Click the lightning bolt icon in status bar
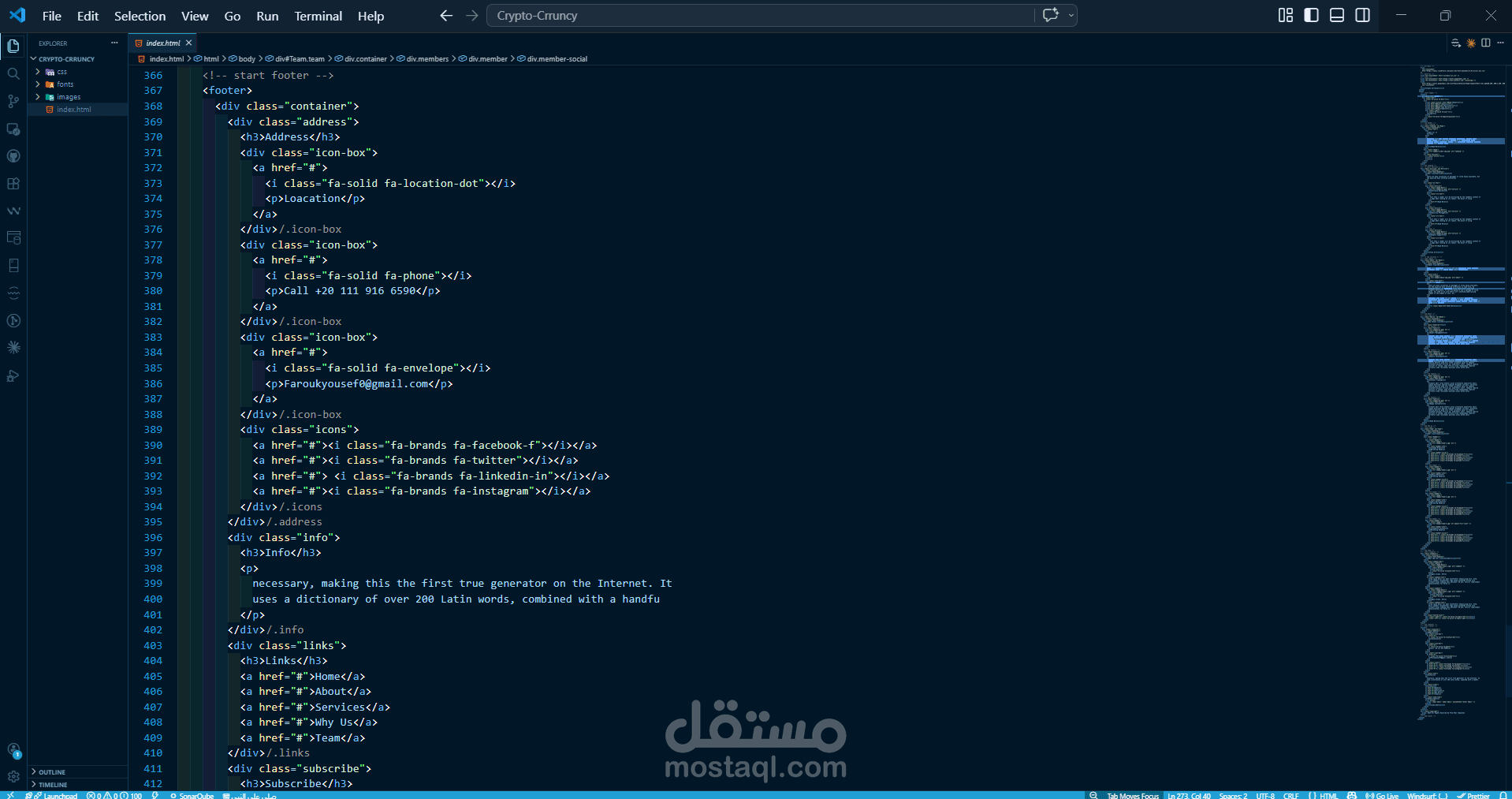The height and width of the screenshot is (799, 1512). click(x=155, y=795)
